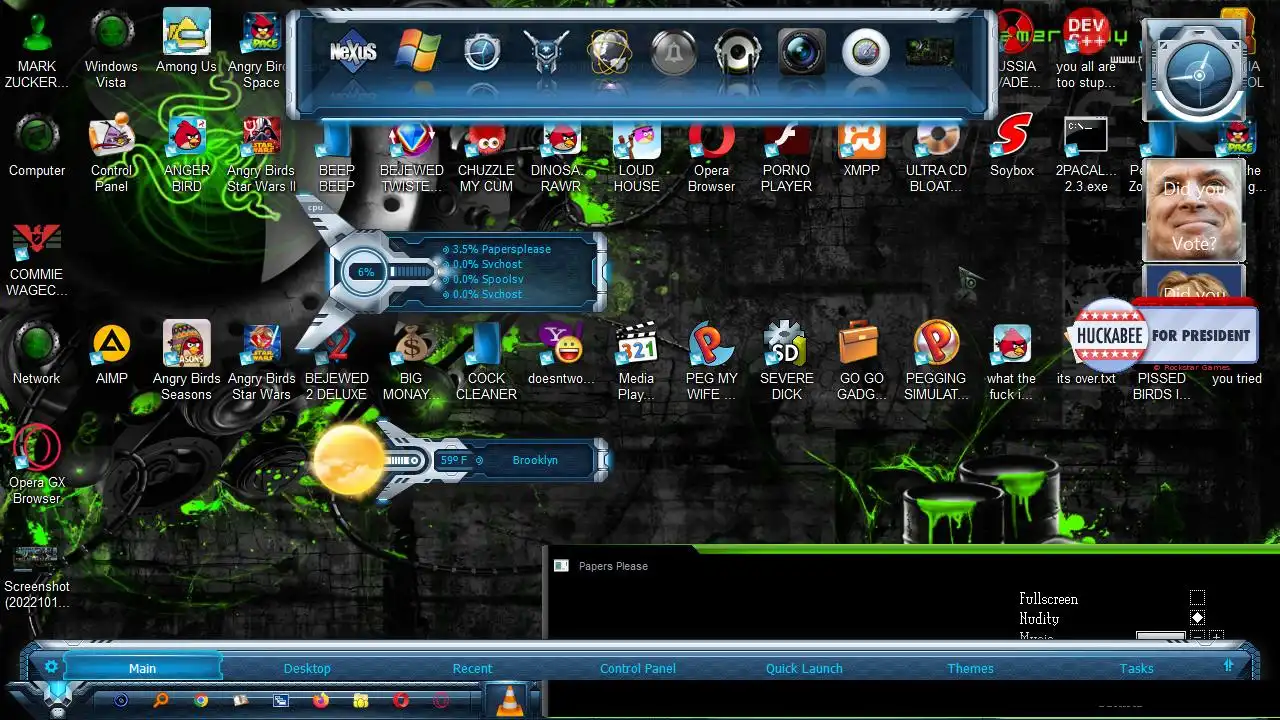Screen dimensions: 1280x720
Task: Click the bell icon in the dock
Action: point(673,52)
